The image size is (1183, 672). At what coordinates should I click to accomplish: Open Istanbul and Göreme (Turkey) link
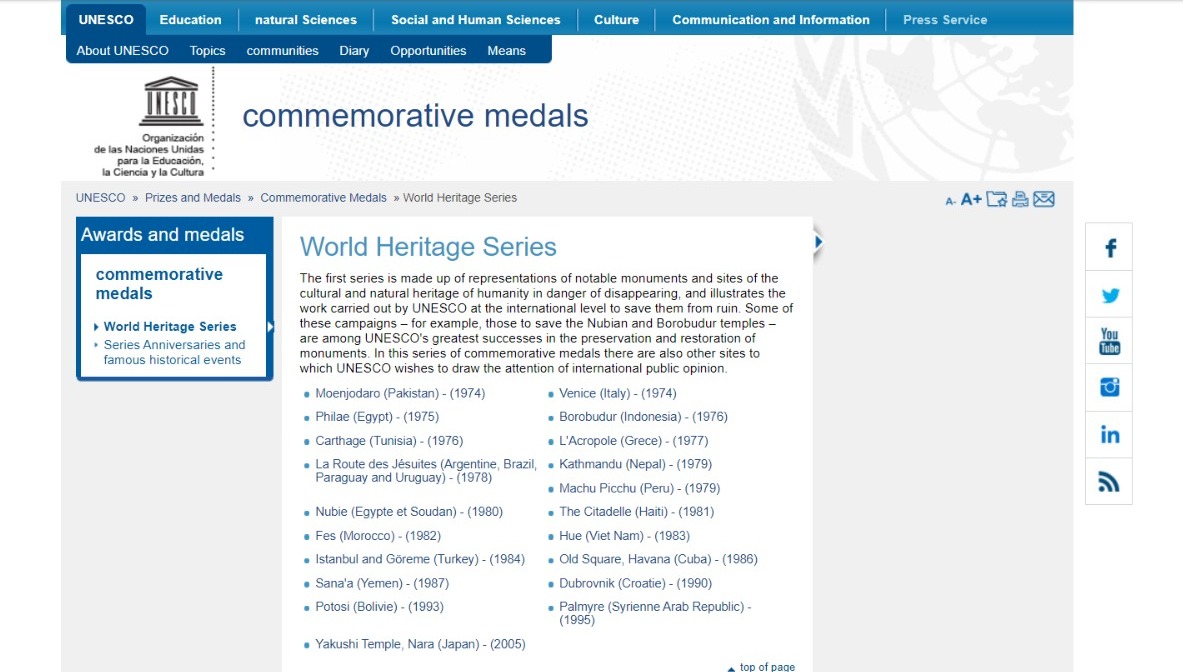click(x=419, y=559)
